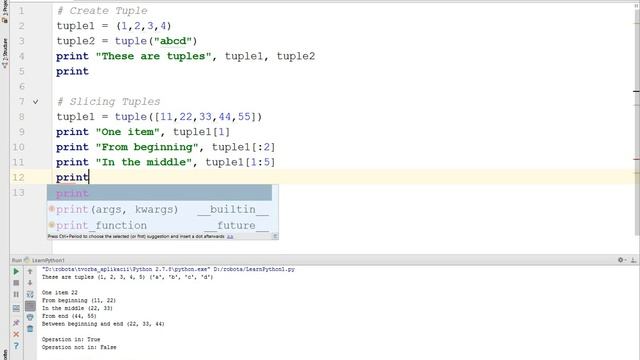Place cursor in line 2 tuple1 assignment

pos(114,26)
